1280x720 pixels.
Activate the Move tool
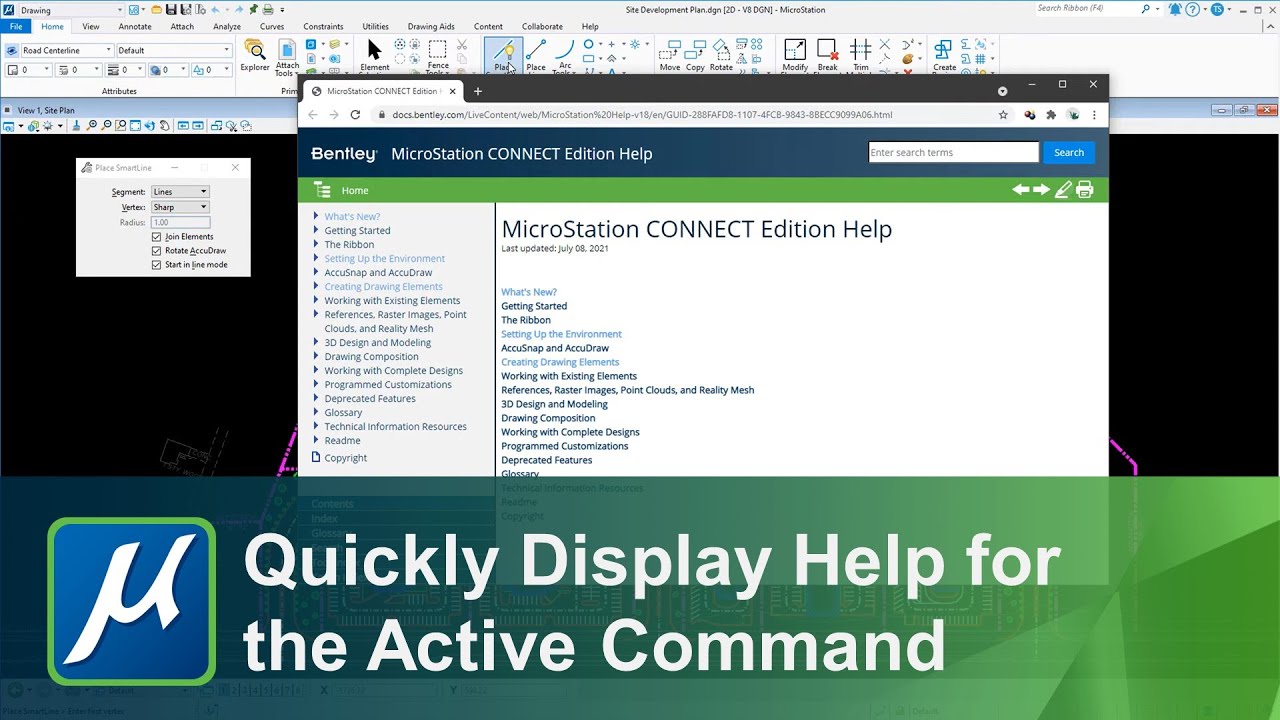[x=670, y=55]
